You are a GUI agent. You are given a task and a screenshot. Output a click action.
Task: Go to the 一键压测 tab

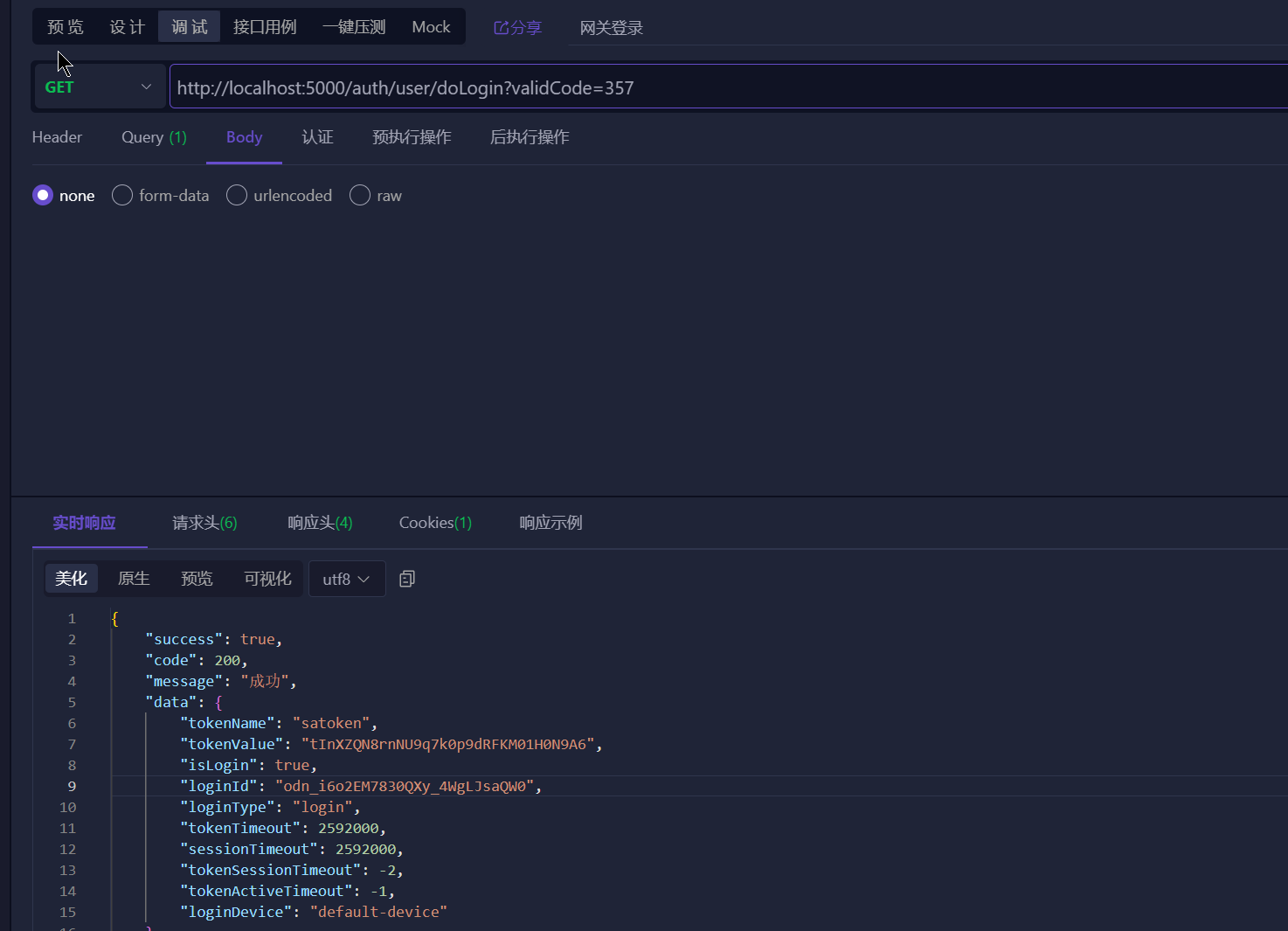[x=354, y=27]
